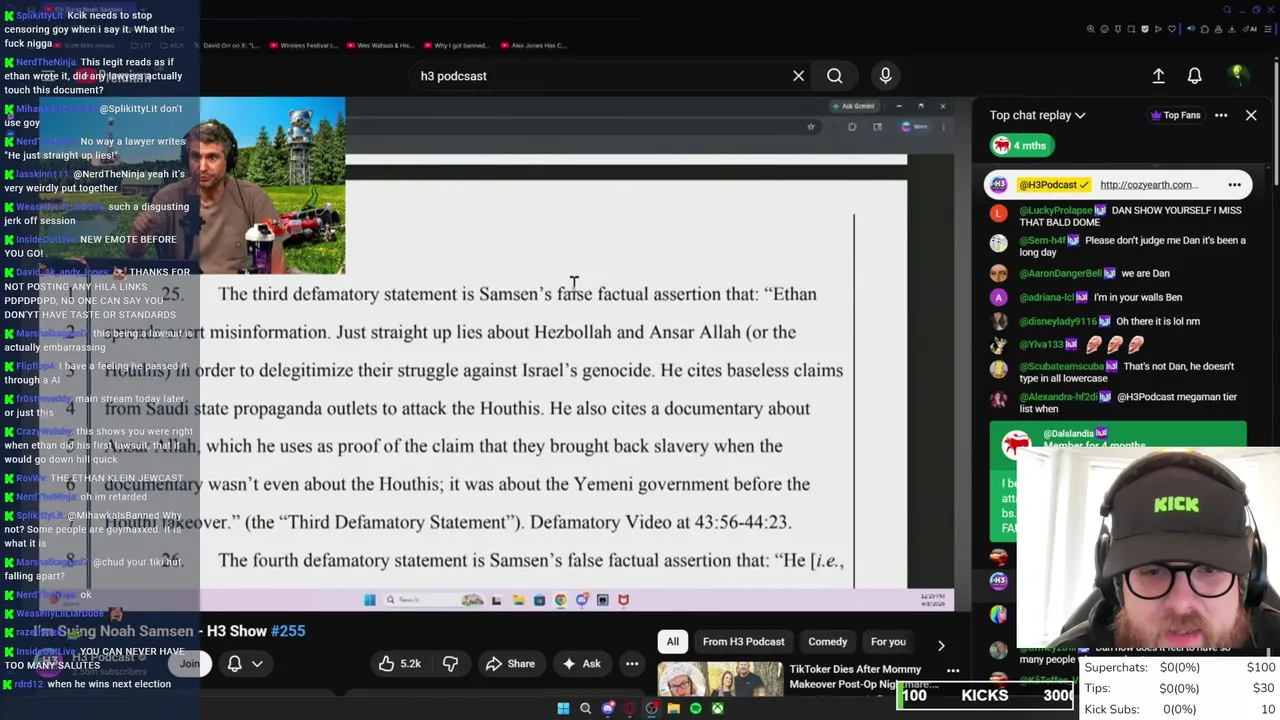Open Windows taskbar search magnifier
The height and width of the screenshot is (720, 1280).
(585, 708)
